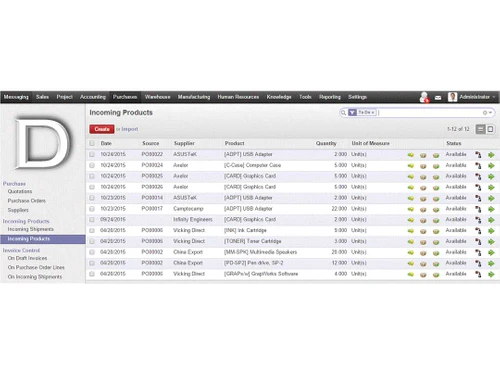500x375 pixels.
Task: Click yellow arrow icon on GrapWorks Software row
Action: click(411, 274)
